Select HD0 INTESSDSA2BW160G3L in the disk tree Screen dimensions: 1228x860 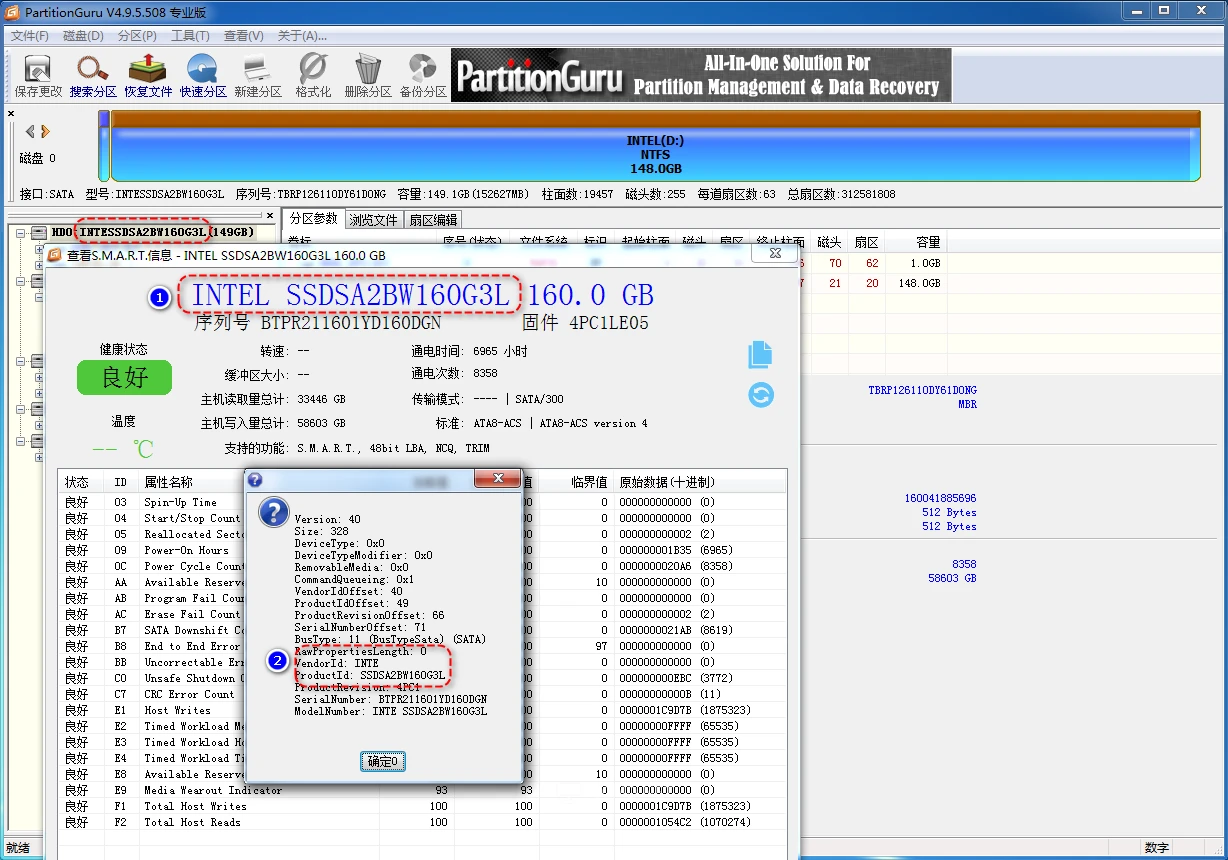point(152,232)
